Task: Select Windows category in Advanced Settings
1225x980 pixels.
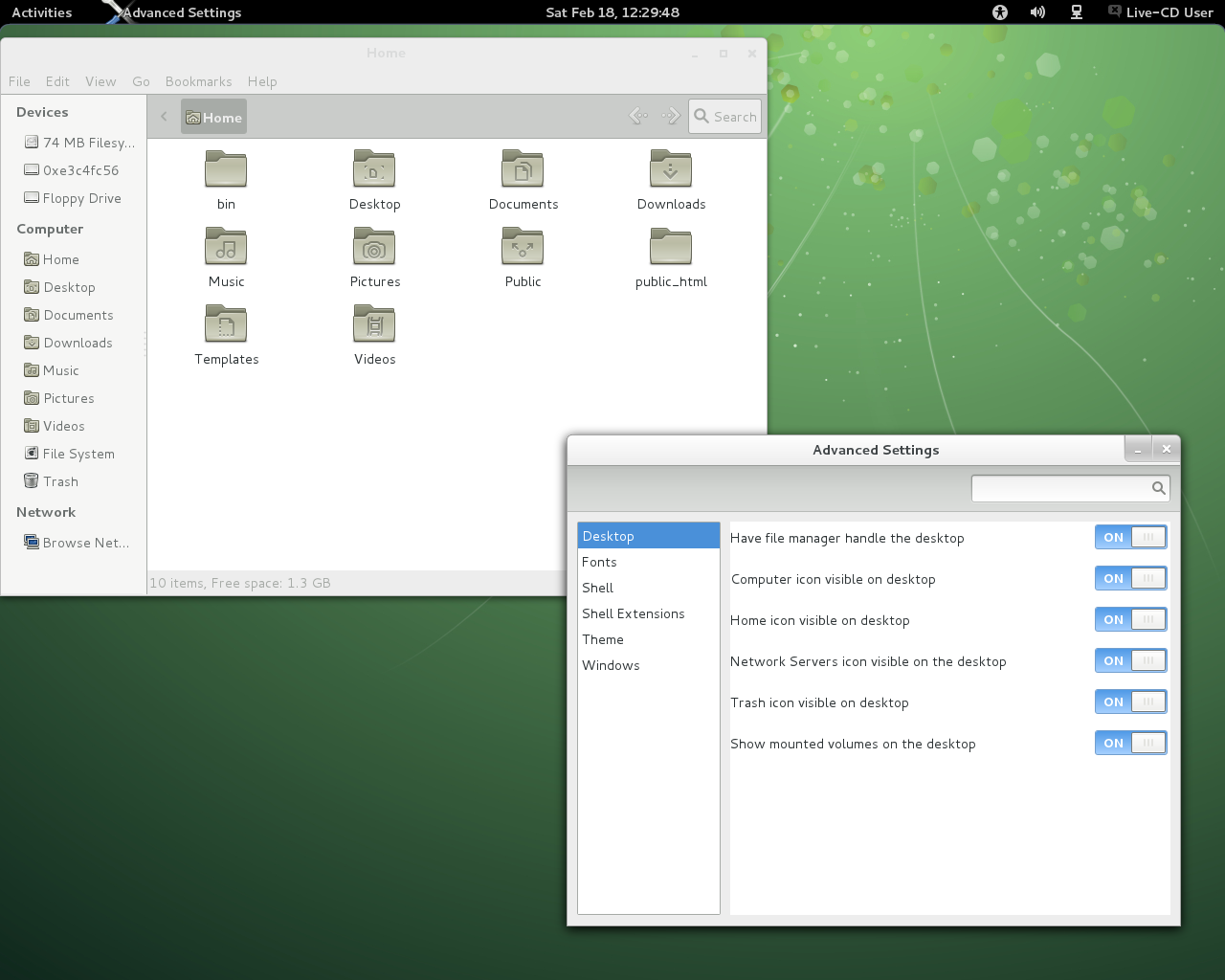Action: [649, 665]
